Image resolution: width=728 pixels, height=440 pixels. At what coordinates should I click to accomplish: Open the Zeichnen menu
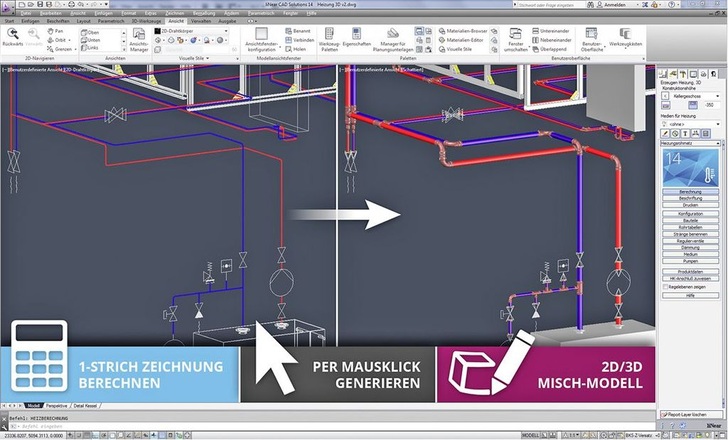[x=175, y=13]
